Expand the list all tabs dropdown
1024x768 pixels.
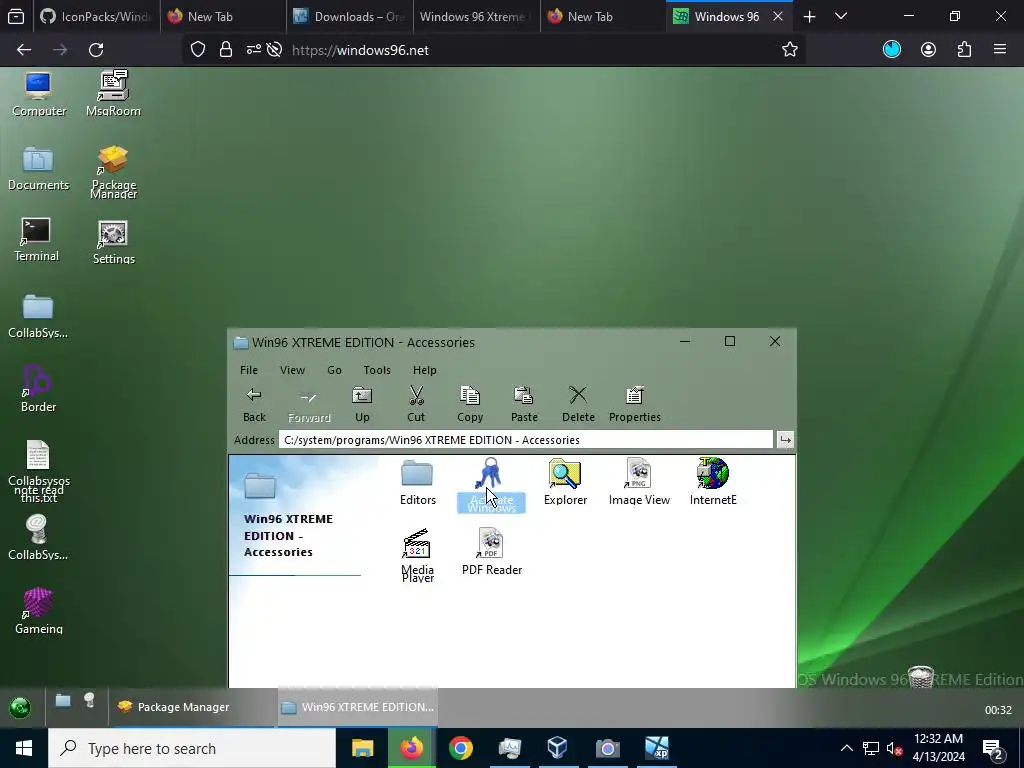(x=841, y=16)
